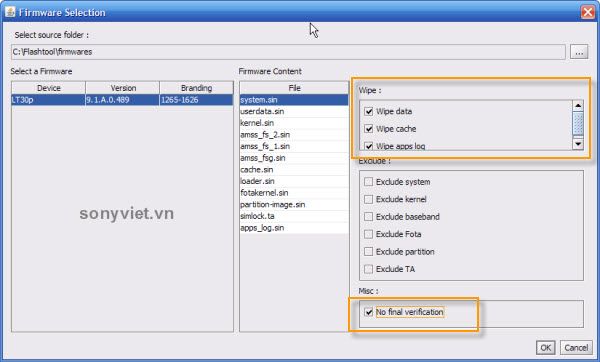Image resolution: width=600 pixels, height=362 pixels.
Task: Select amss_fs_2.sin file row
Action: (294, 135)
